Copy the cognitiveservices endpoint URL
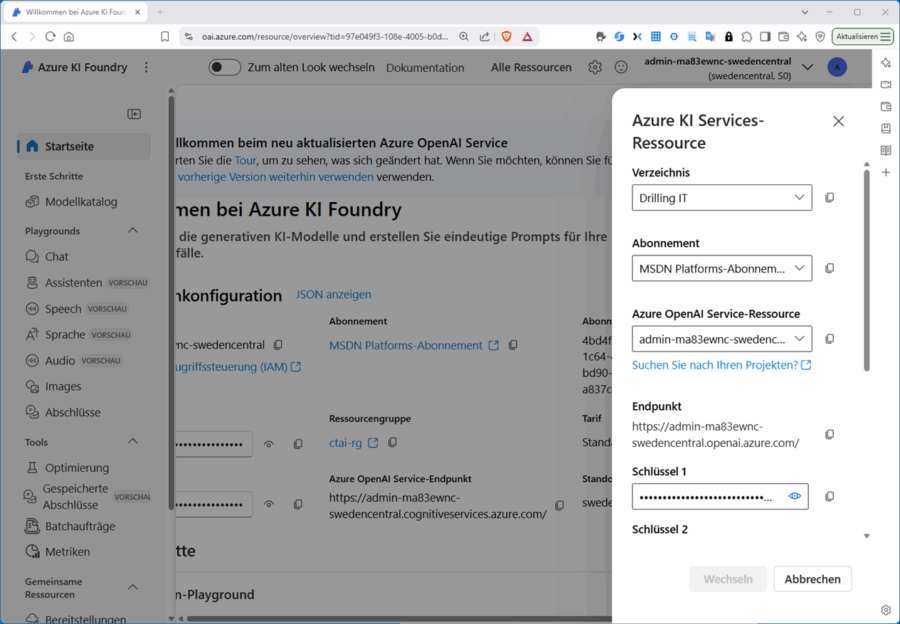Viewport: 900px width, 624px height. [x=560, y=505]
